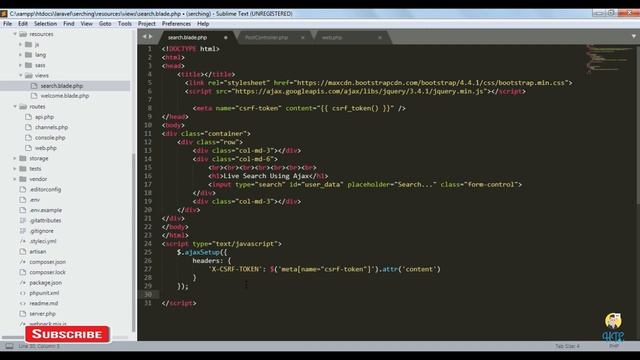
Task: Open the Selection menu
Action: 45,24
